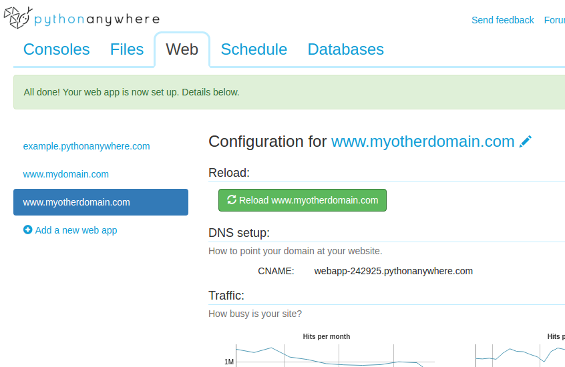Image resolution: width=565 pixels, height=367 pixels.
Task: Select www.myotherdomain.com sidebar entry
Action: (x=101, y=202)
